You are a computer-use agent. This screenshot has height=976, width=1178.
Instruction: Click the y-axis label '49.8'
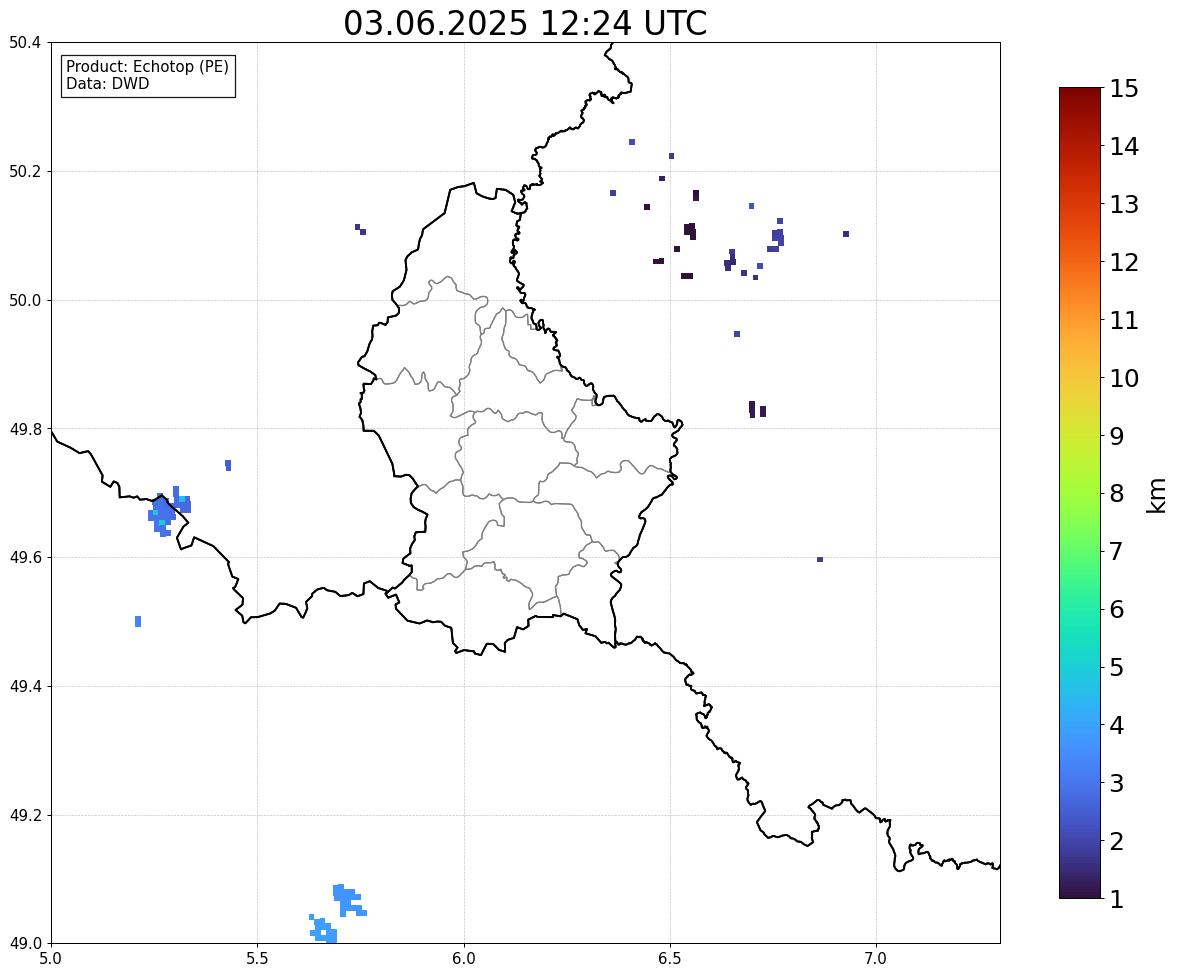click(x=24, y=429)
